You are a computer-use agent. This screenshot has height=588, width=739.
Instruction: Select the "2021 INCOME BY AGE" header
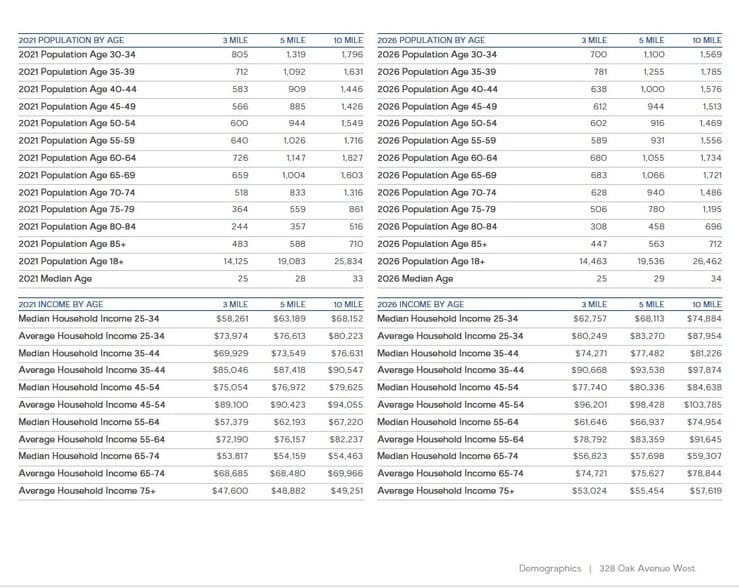pos(60,304)
